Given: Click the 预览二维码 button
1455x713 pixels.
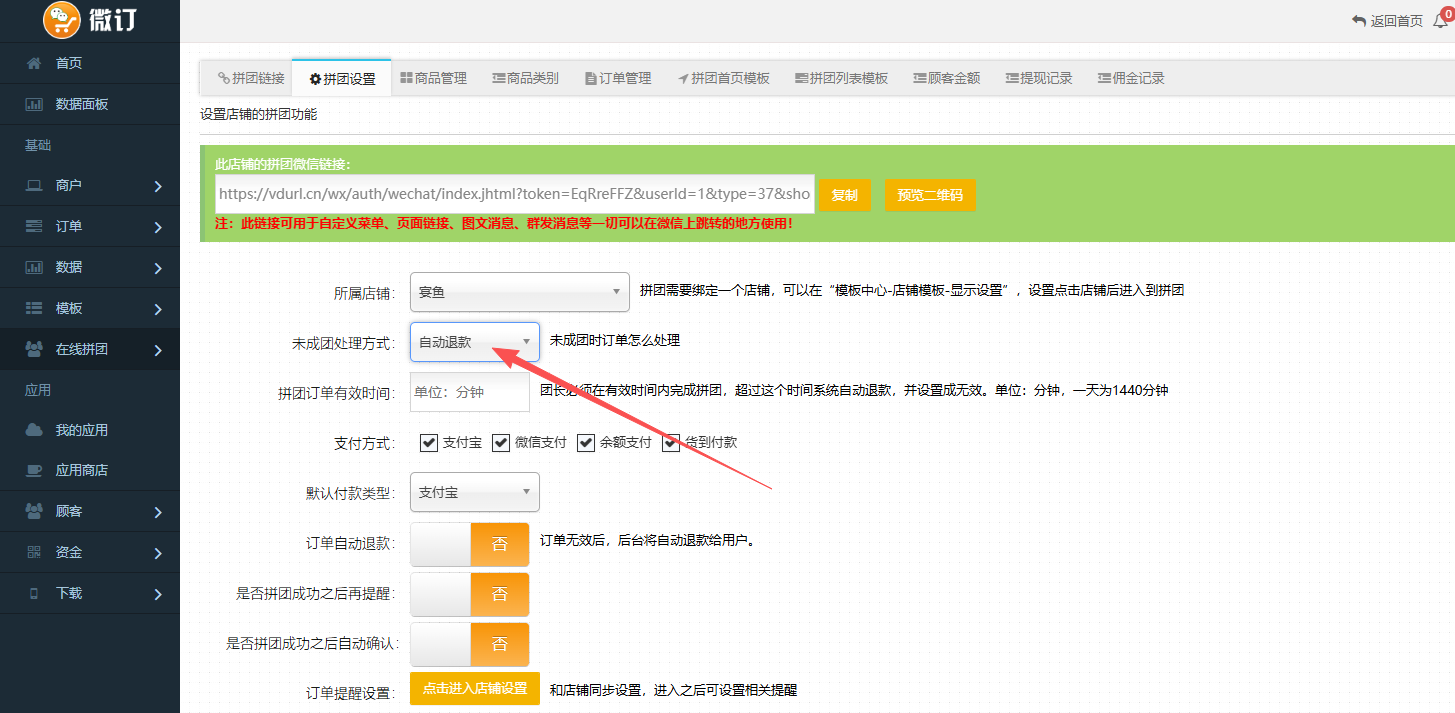Looking at the screenshot, I should pyautogui.click(x=929, y=195).
